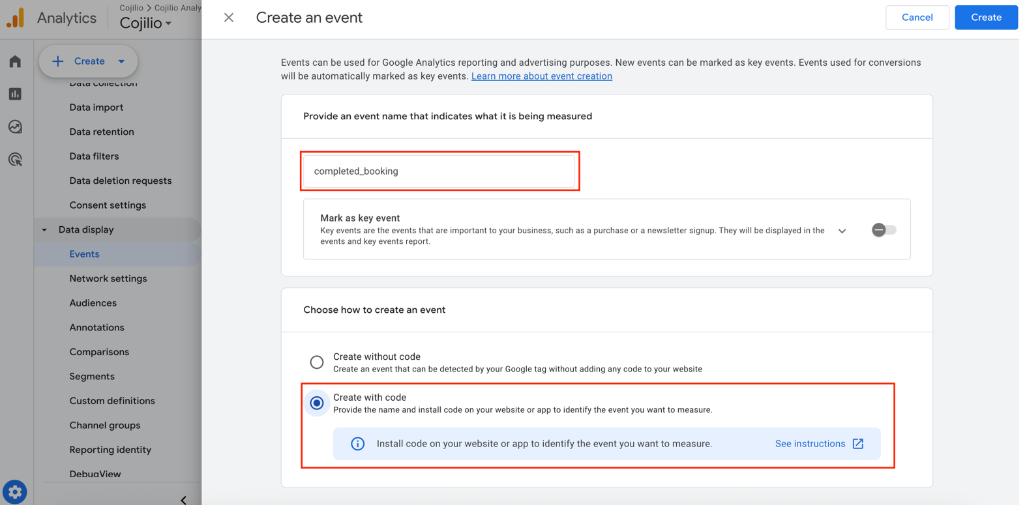
Task: Collapse the Data display section
Action: (x=44, y=230)
